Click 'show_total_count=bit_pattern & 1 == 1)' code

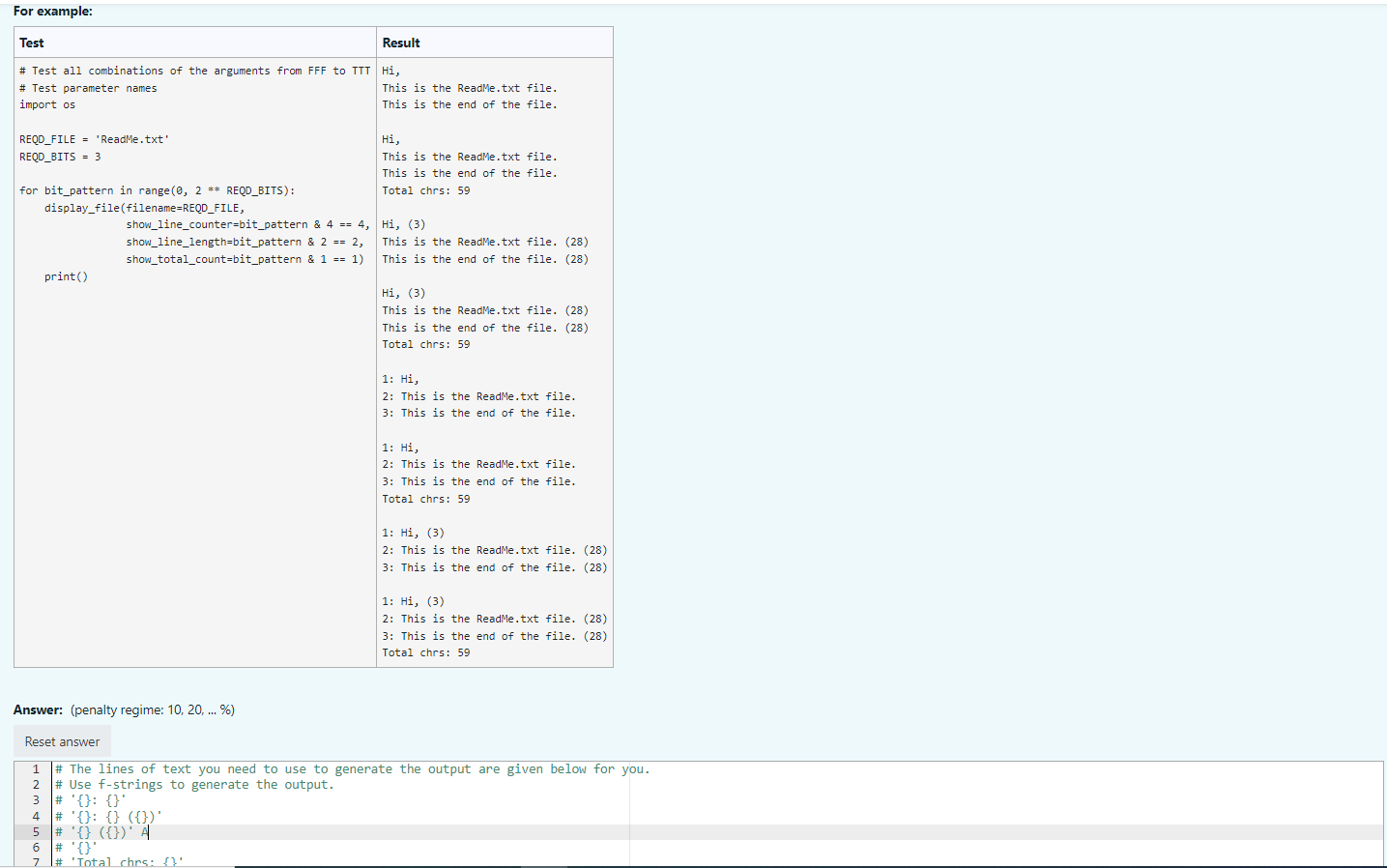(x=244, y=258)
